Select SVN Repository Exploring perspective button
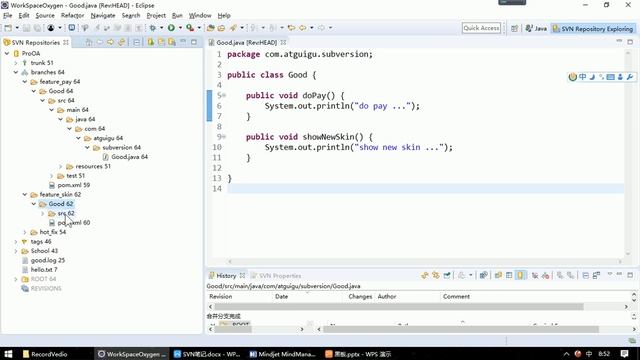640x360 pixels. coord(593,29)
